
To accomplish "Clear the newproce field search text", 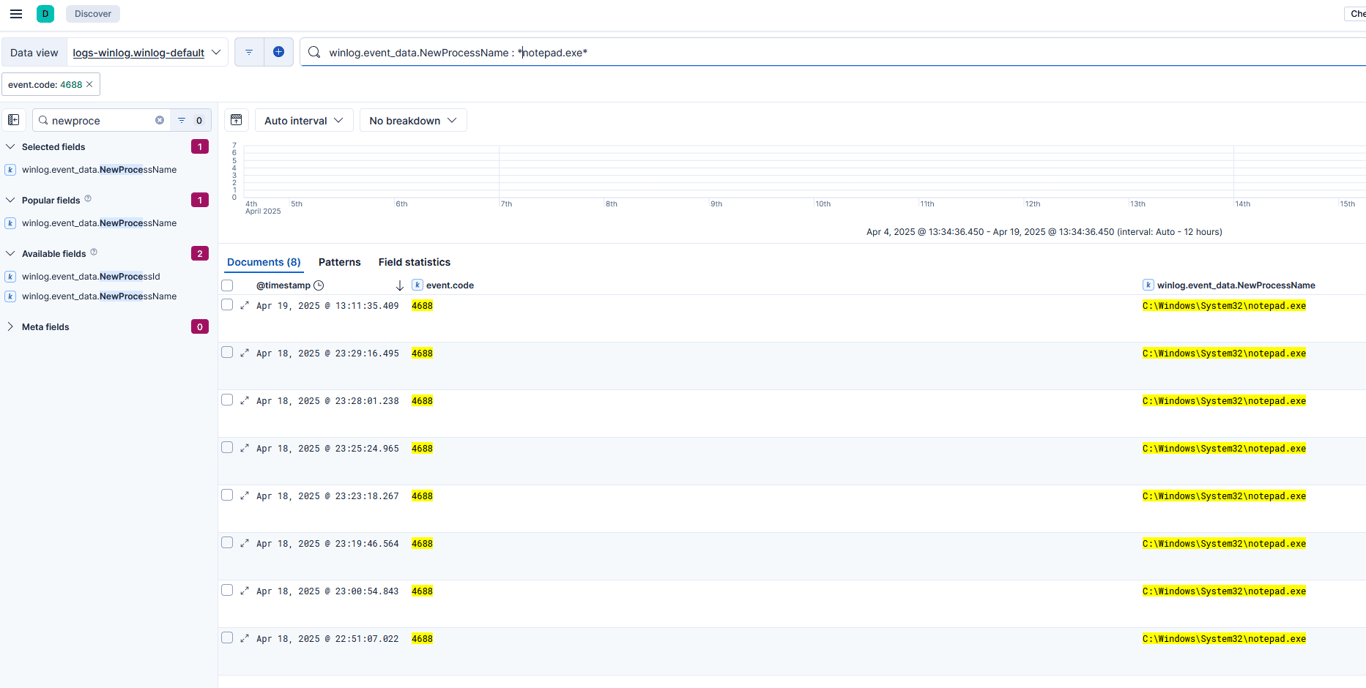I will click(x=159, y=120).
